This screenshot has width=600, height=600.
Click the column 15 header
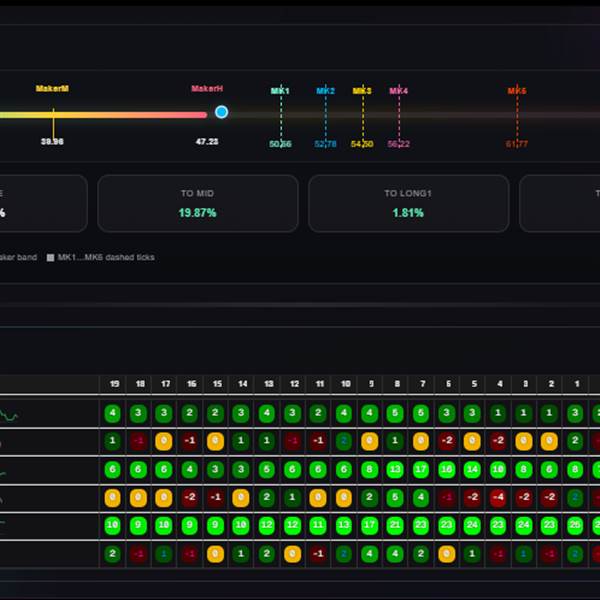(x=217, y=384)
